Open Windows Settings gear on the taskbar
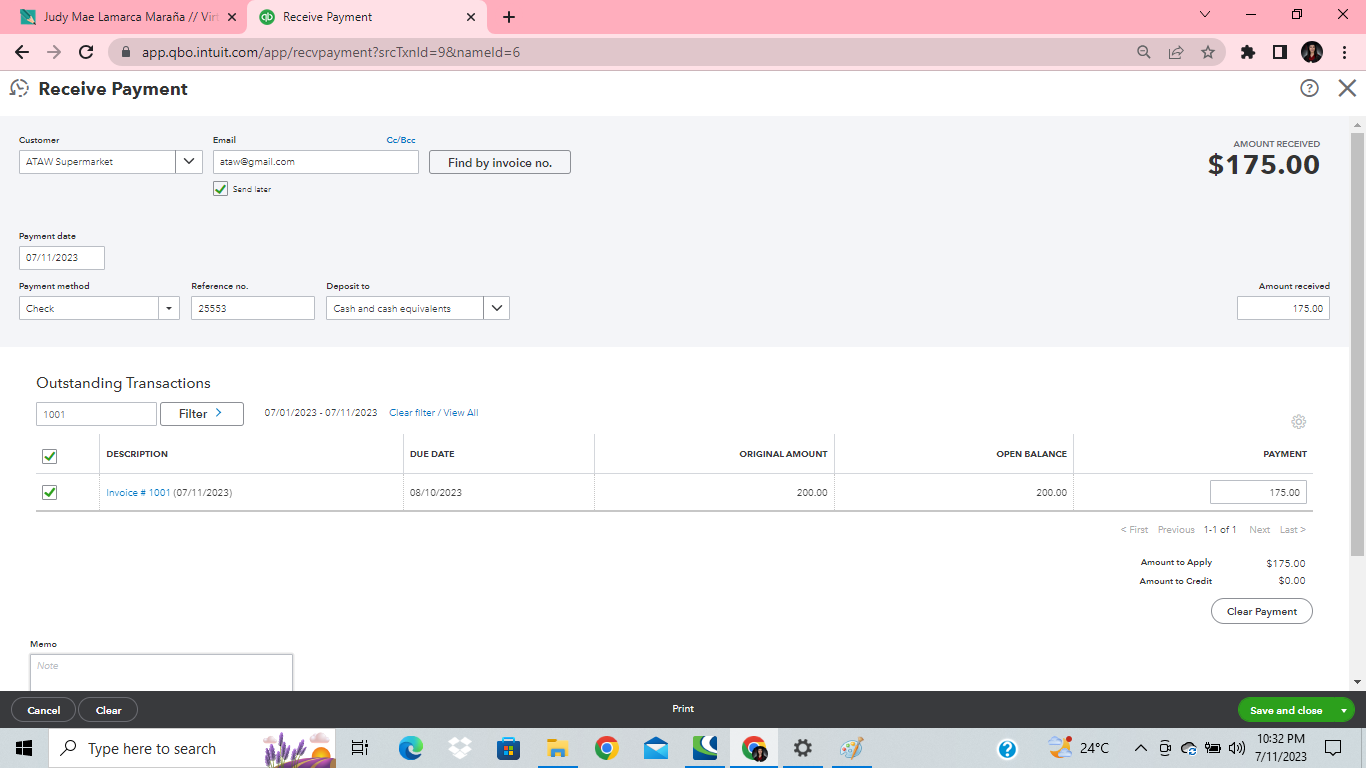The height and width of the screenshot is (768, 1366). coord(803,748)
